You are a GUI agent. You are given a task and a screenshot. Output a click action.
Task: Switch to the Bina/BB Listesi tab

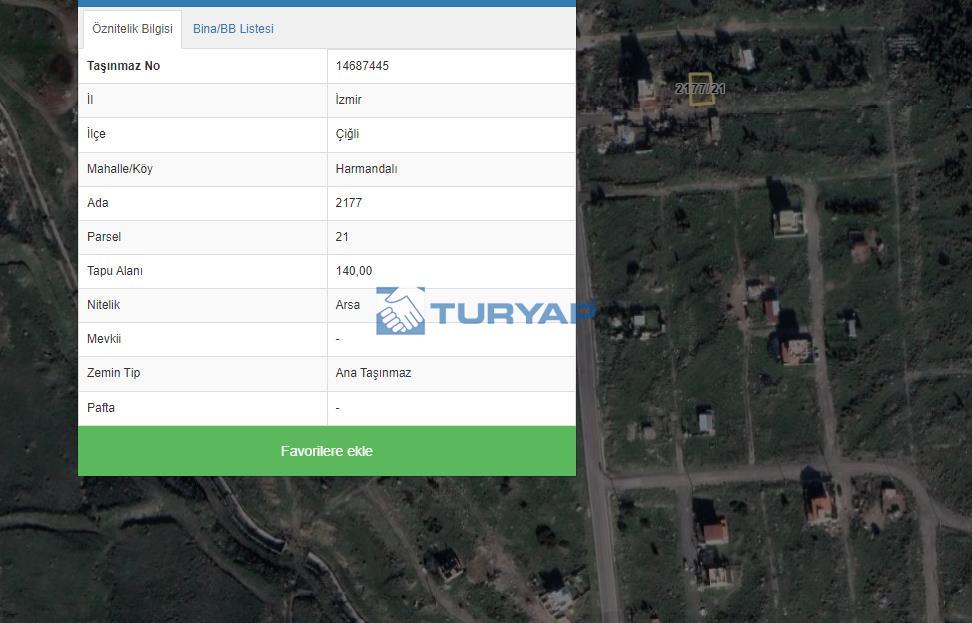click(x=233, y=29)
